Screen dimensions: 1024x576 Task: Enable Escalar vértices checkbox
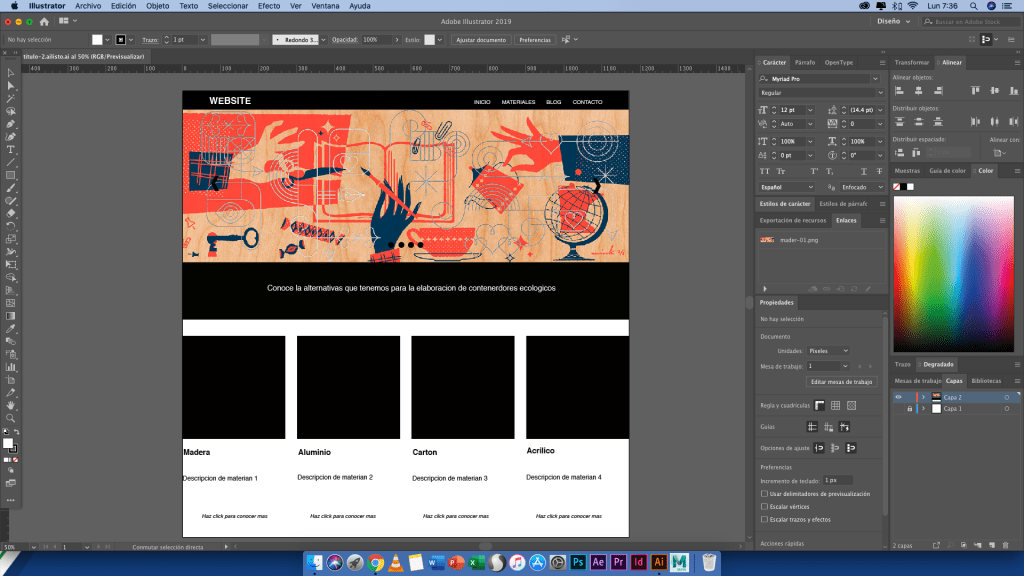click(x=765, y=507)
